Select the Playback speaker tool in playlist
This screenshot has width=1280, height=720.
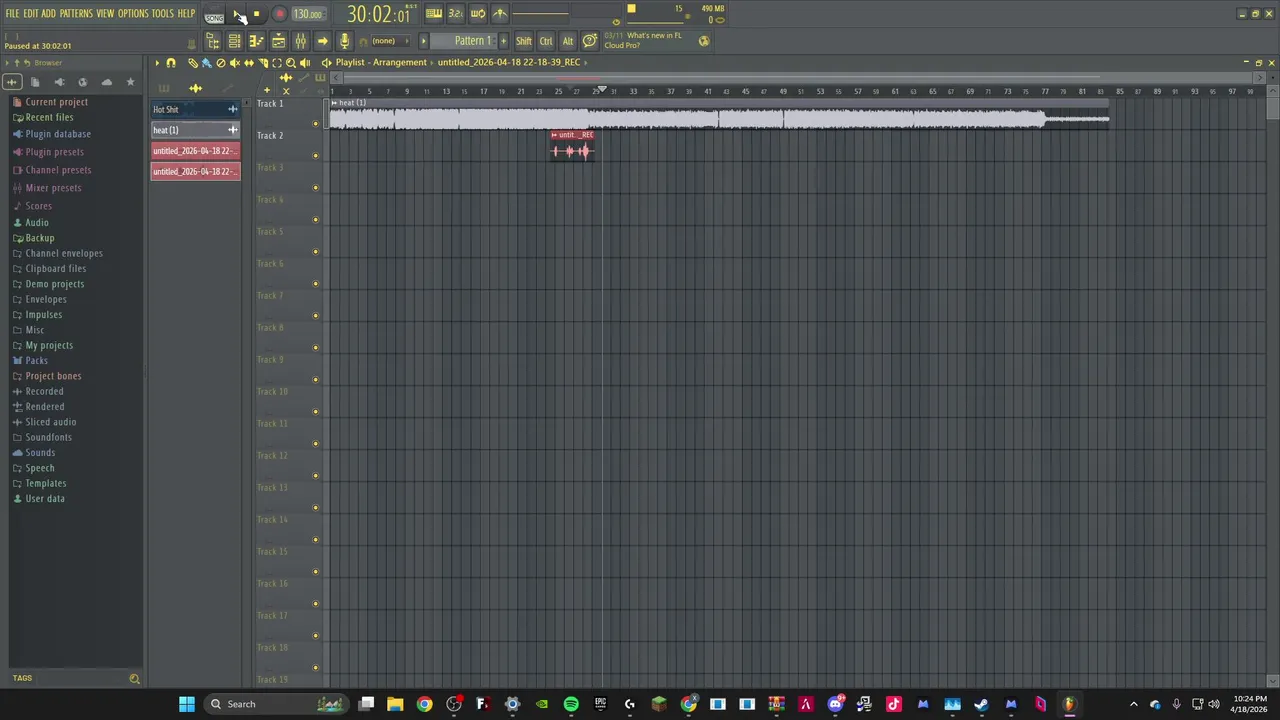(x=305, y=63)
